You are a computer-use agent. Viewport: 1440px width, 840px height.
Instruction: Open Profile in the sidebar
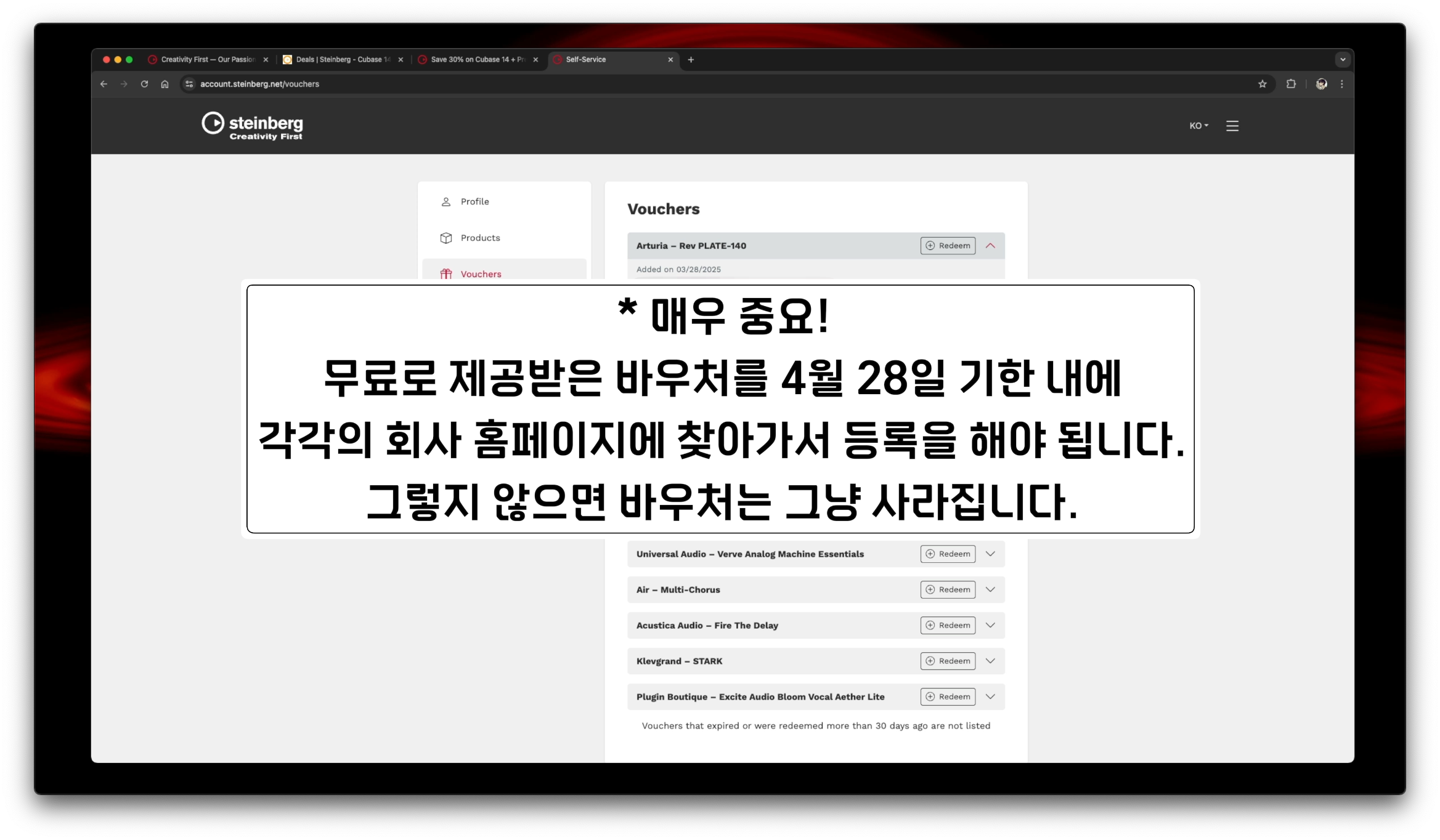504,202
